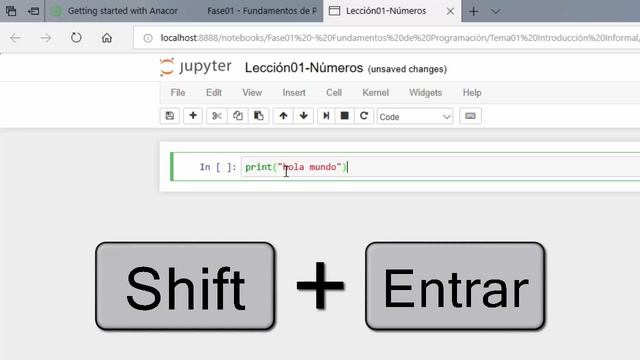
Task: Open the Kernel menu
Action: 376,93
